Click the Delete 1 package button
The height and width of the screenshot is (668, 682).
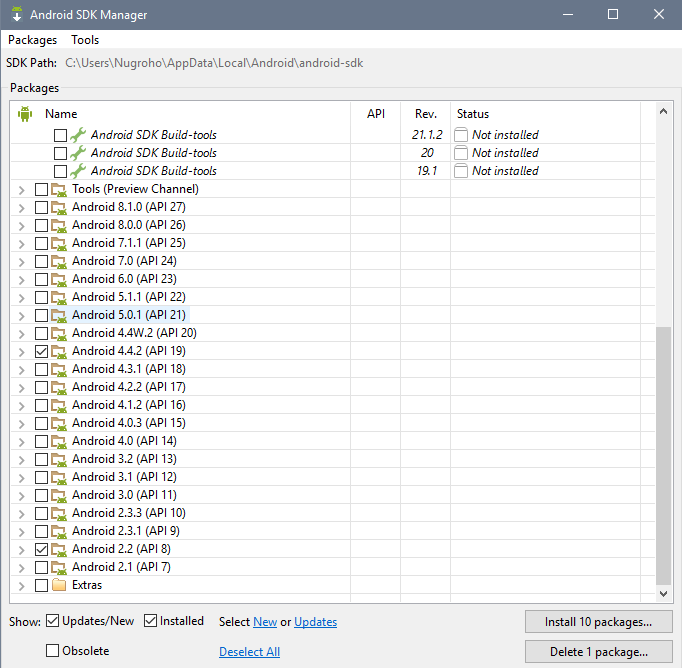(598, 651)
